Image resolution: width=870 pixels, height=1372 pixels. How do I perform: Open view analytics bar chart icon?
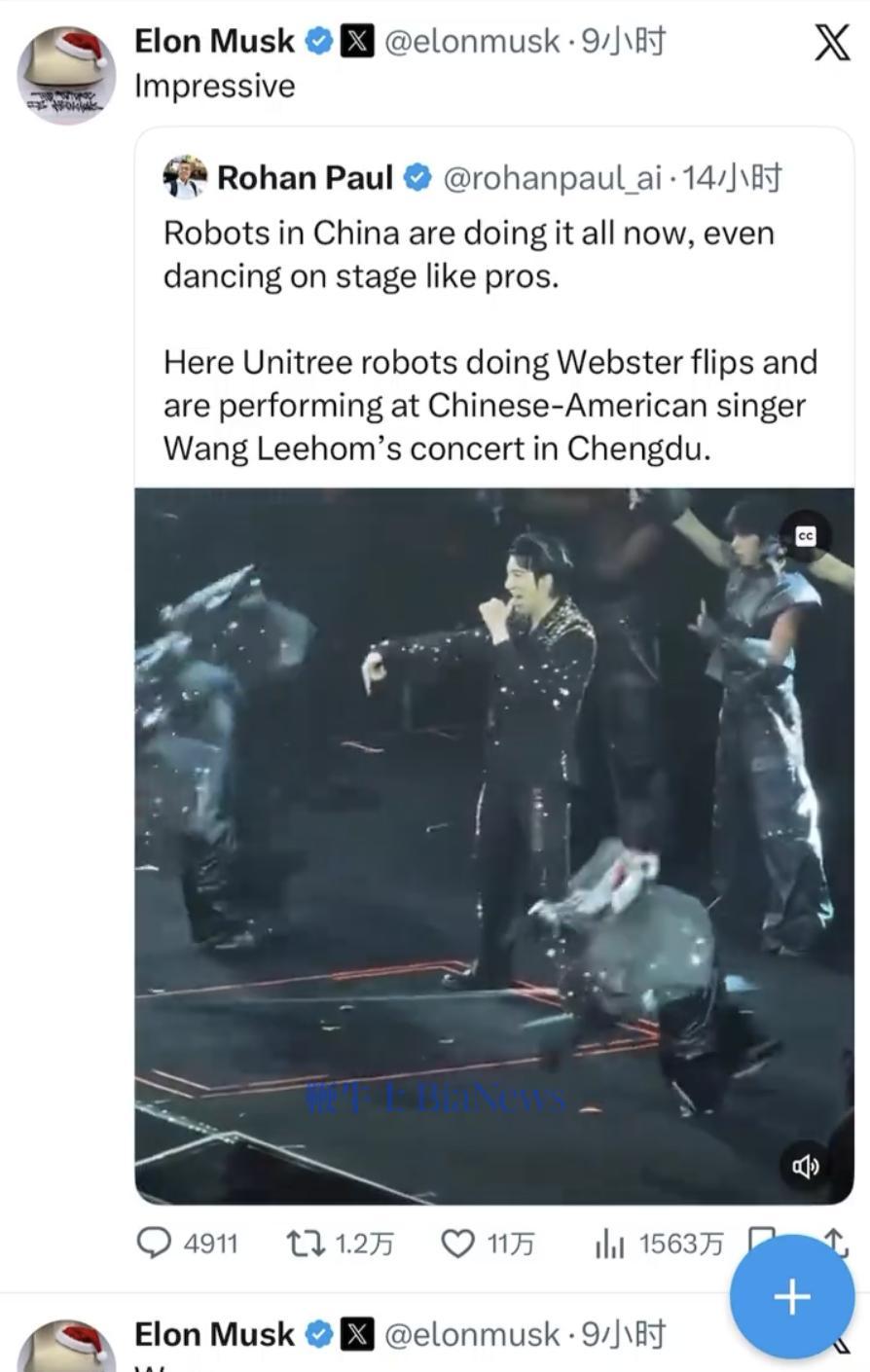609,1244
